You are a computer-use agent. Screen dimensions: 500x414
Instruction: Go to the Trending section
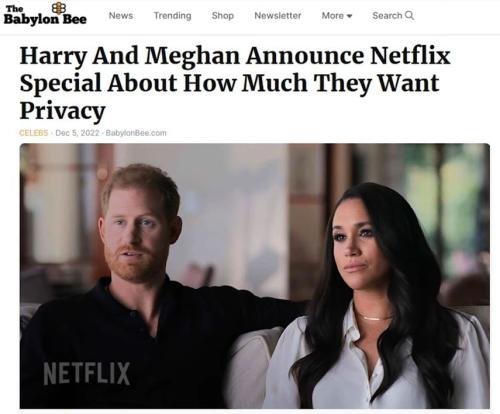172,16
